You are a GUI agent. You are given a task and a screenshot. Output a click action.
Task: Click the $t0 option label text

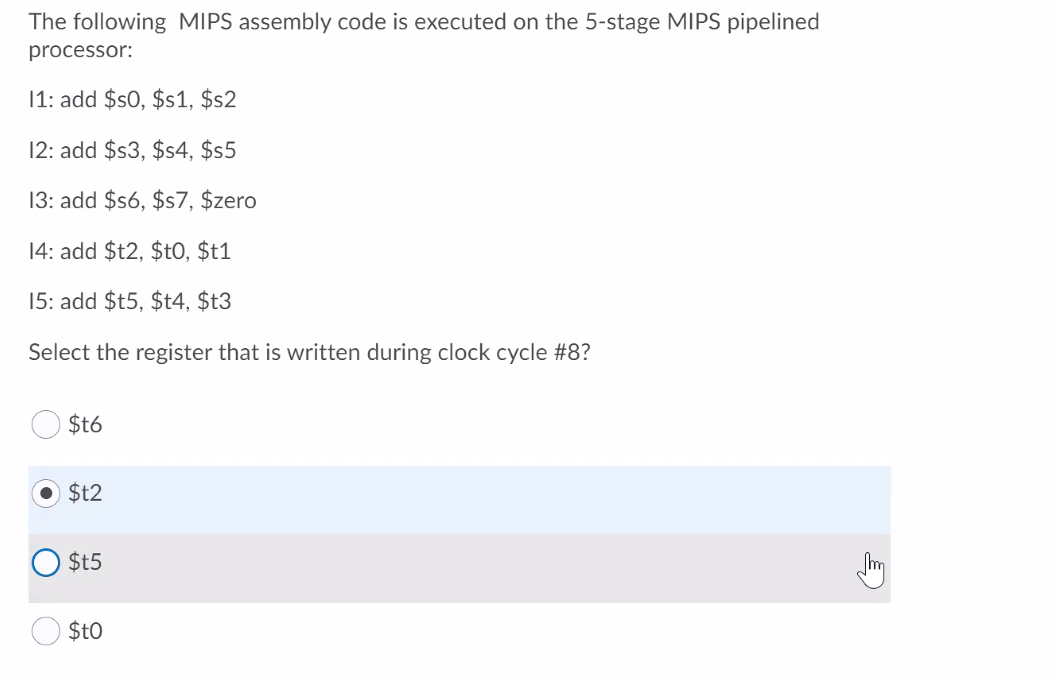pos(83,631)
